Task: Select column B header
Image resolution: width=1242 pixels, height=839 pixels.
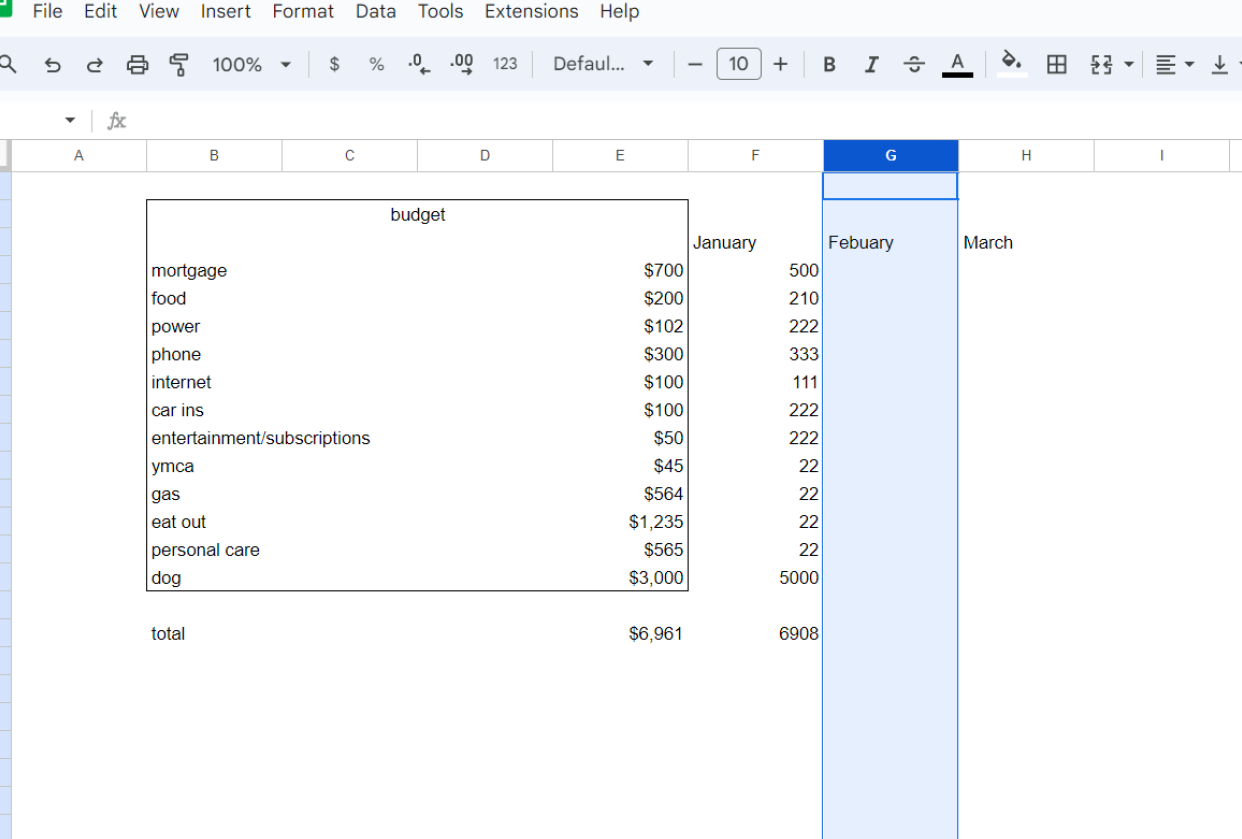Action: (214, 155)
